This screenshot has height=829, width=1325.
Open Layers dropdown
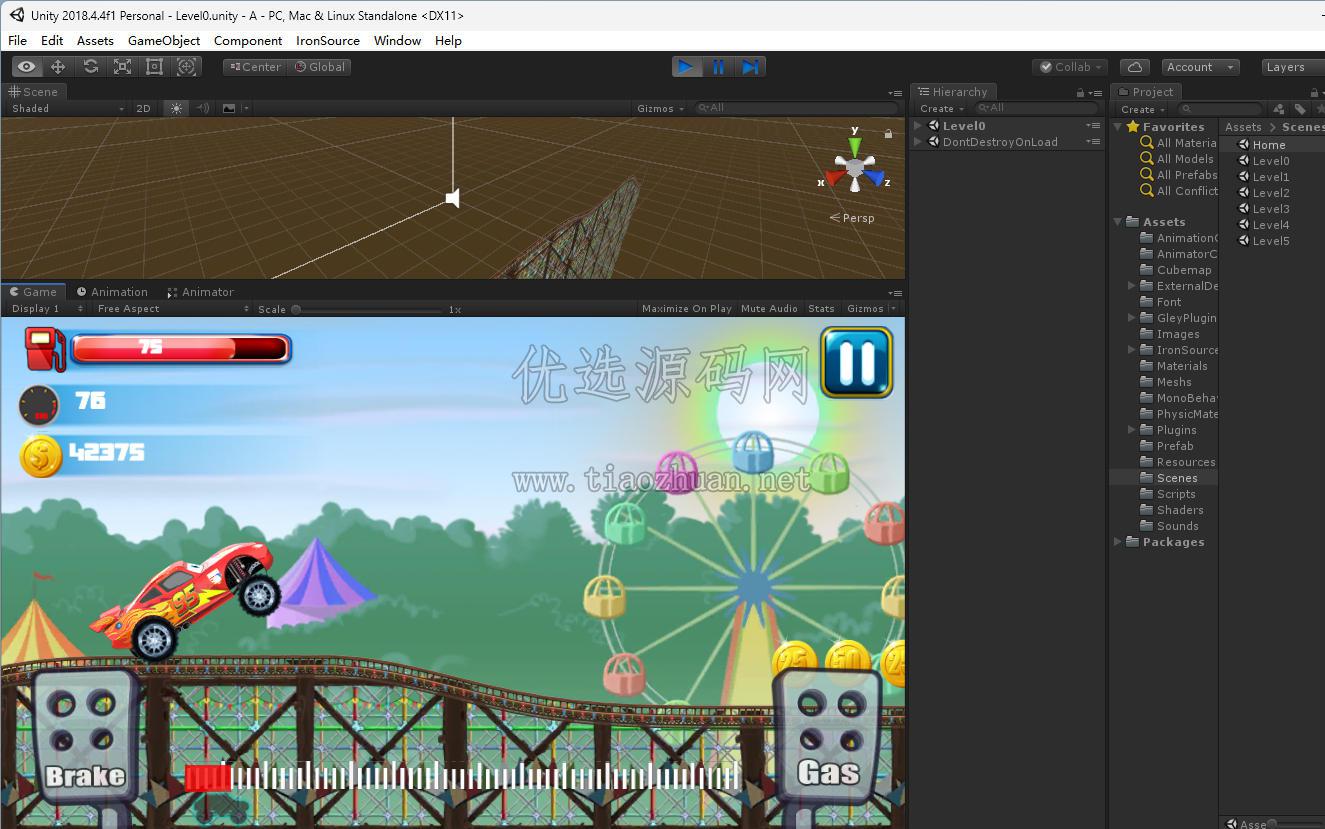click(x=1292, y=67)
